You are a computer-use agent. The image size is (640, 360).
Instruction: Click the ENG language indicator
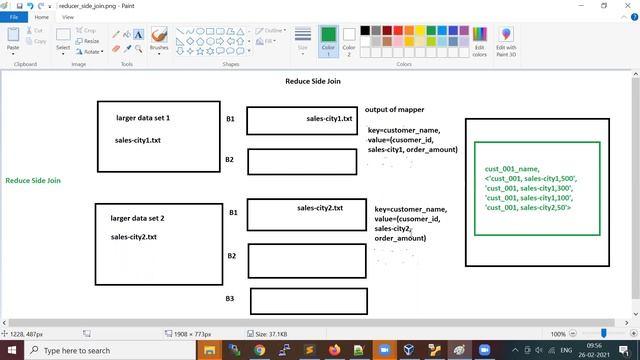[x=566, y=350]
